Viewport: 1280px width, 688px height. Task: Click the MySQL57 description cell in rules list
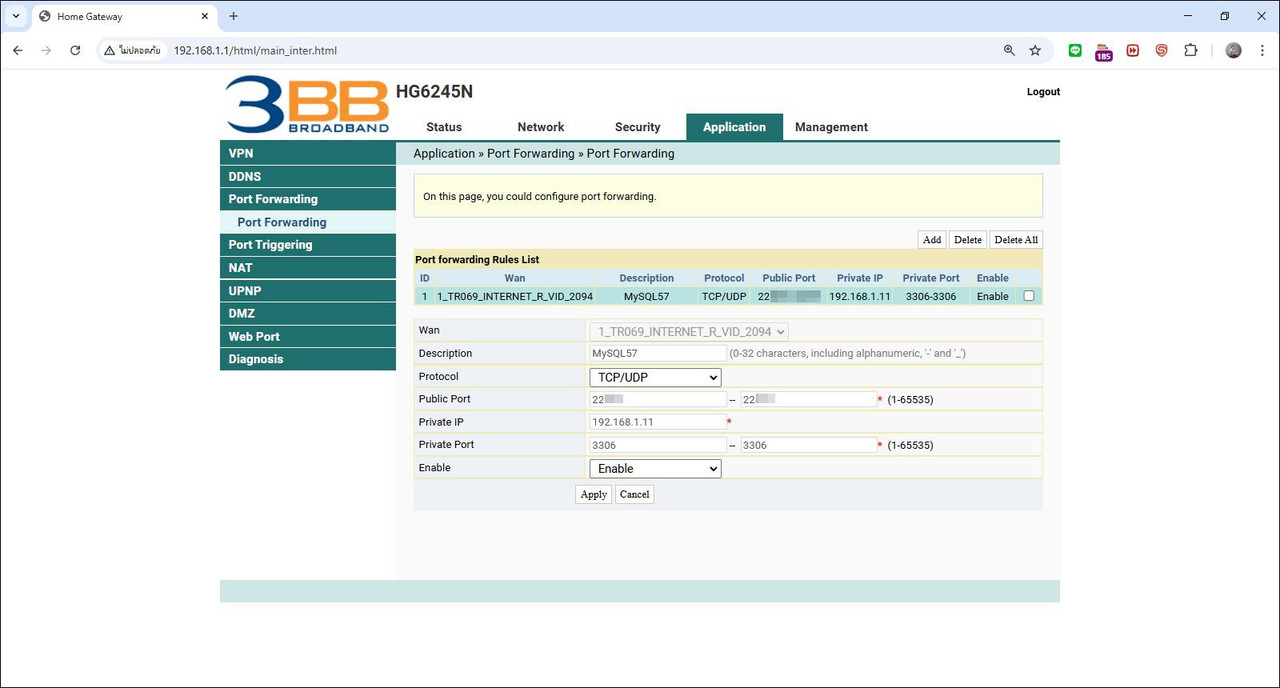[x=646, y=296]
